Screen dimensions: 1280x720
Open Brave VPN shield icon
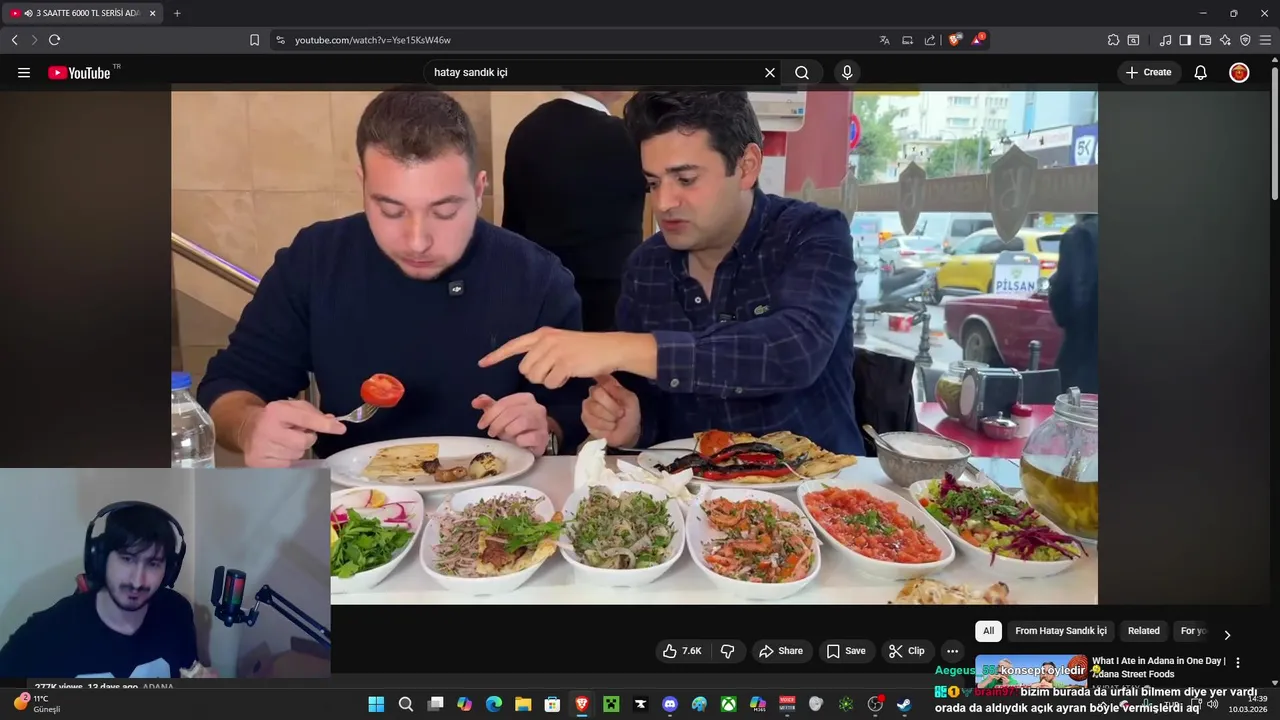1245,40
